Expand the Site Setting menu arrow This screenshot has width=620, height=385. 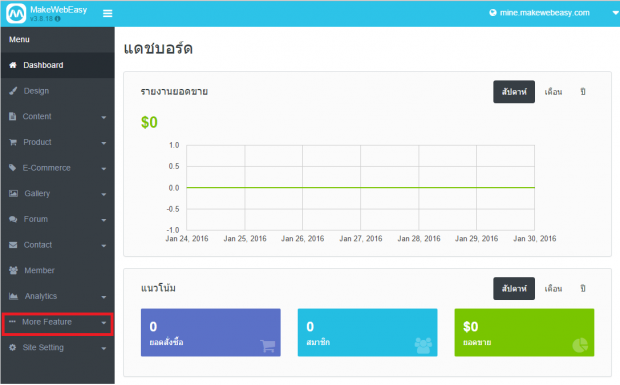click(x=104, y=349)
